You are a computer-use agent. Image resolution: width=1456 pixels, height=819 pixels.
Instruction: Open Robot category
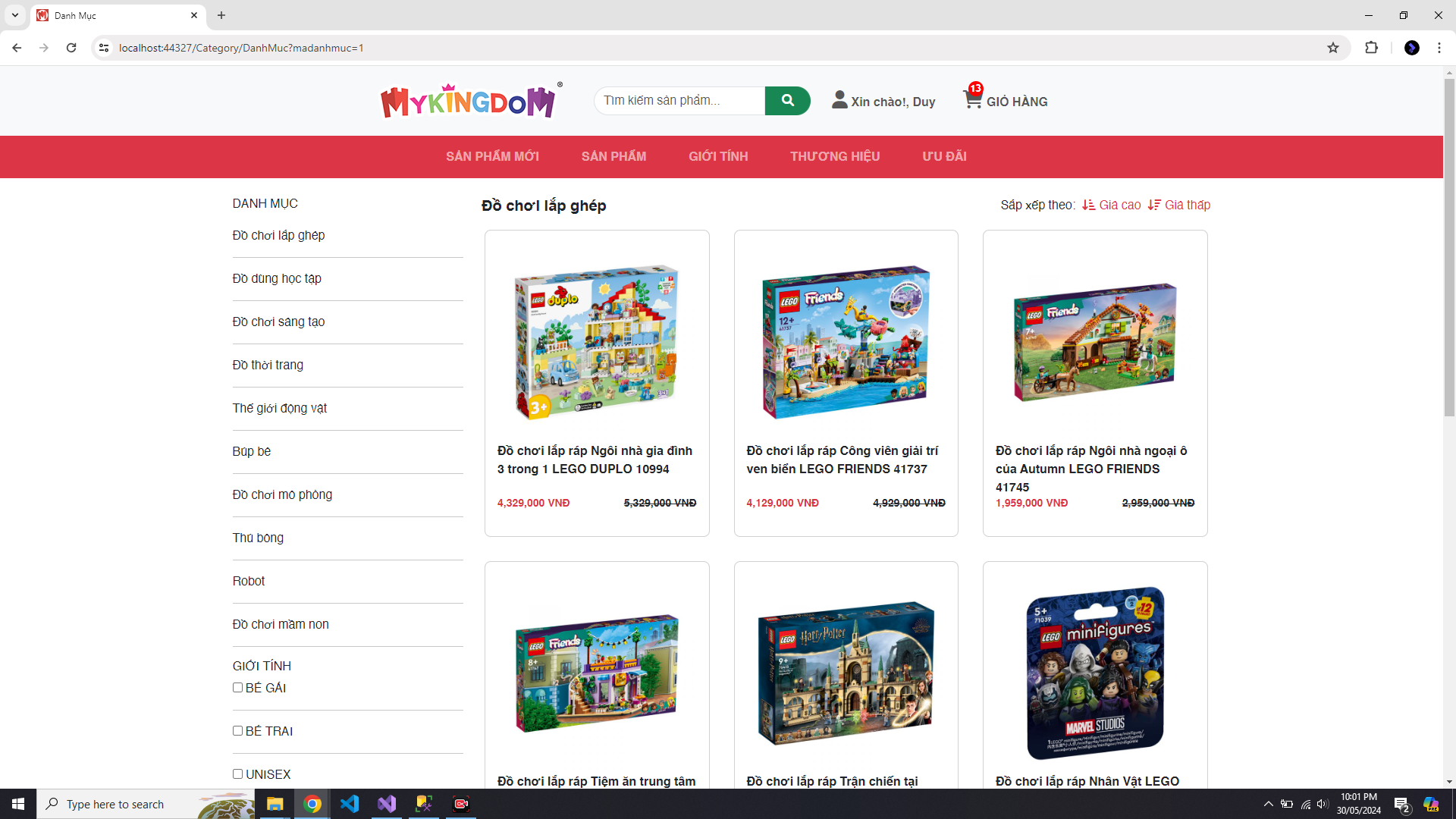click(249, 581)
